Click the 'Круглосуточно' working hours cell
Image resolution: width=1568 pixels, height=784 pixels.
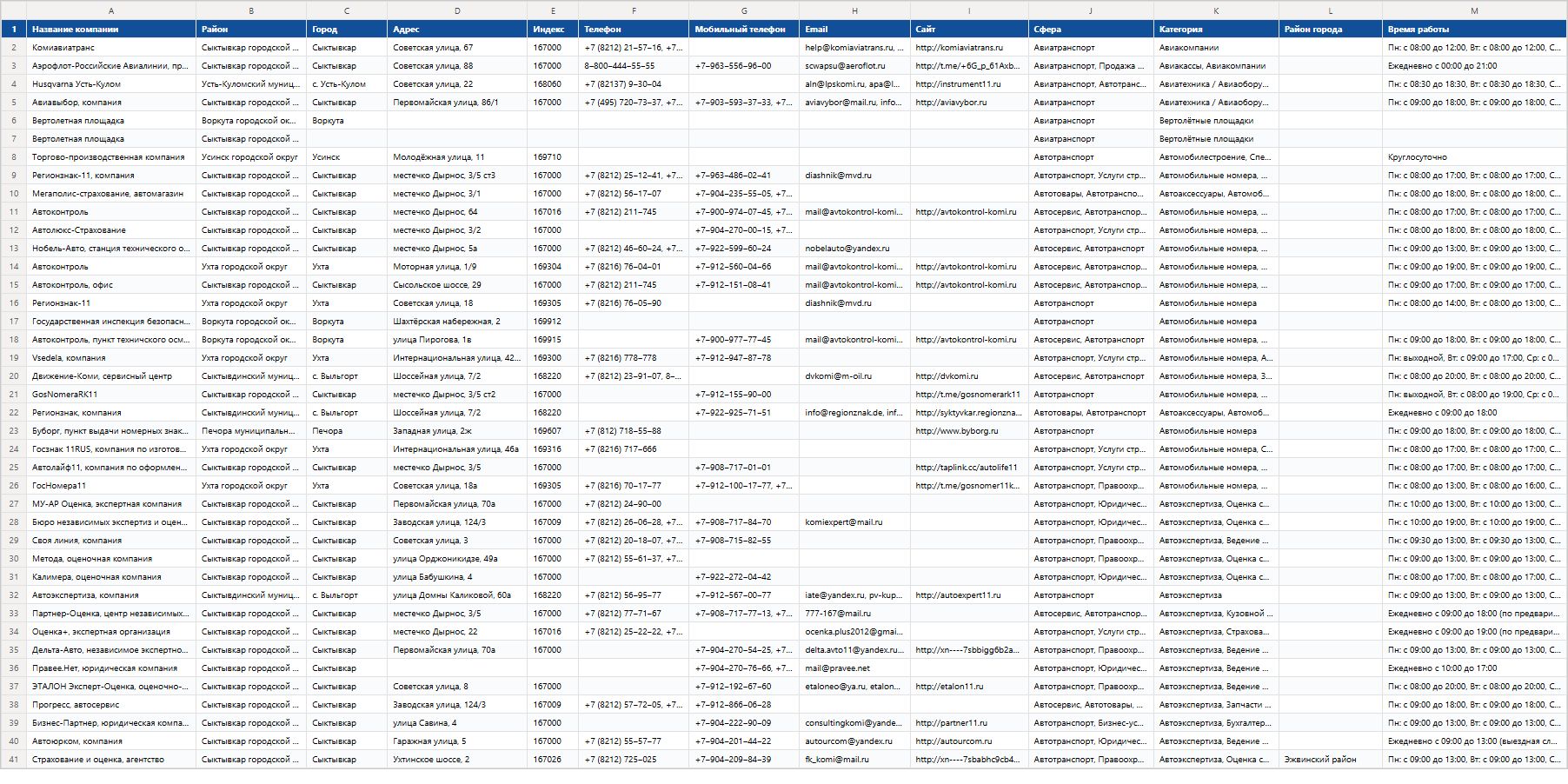[x=1474, y=157]
